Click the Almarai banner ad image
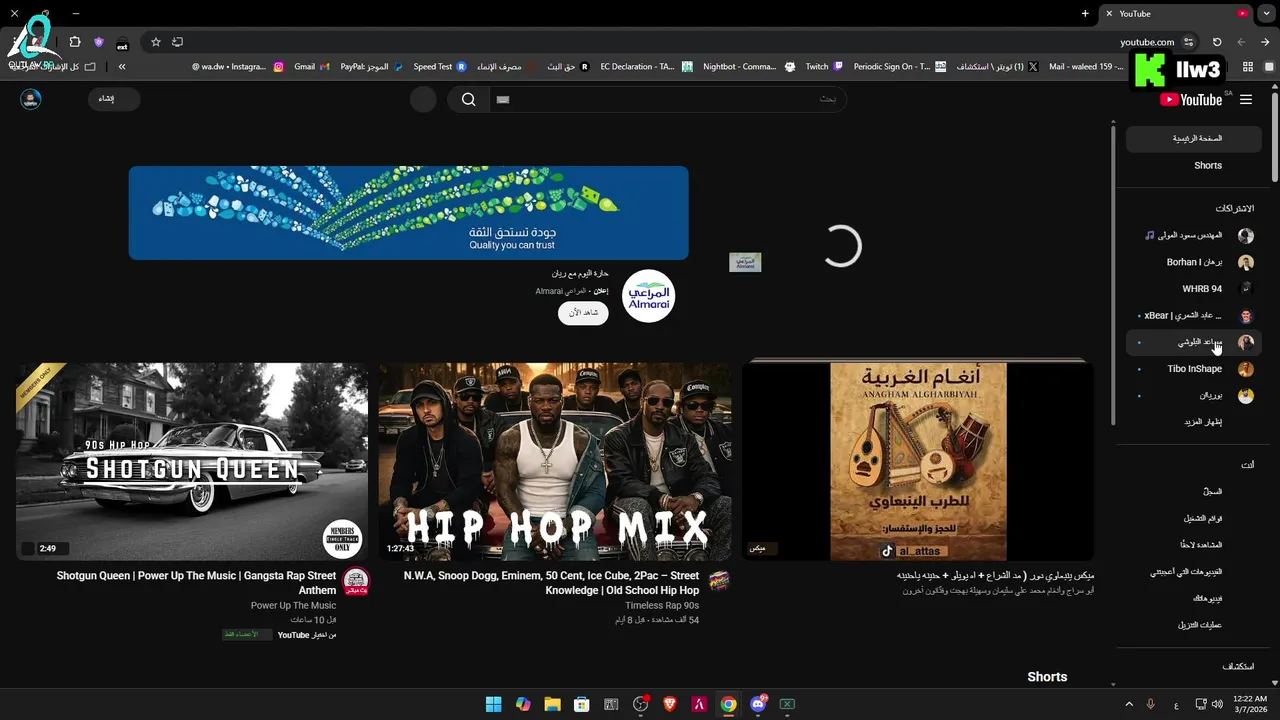Image resolution: width=1280 pixels, height=720 pixels. pyautogui.click(x=408, y=213)
